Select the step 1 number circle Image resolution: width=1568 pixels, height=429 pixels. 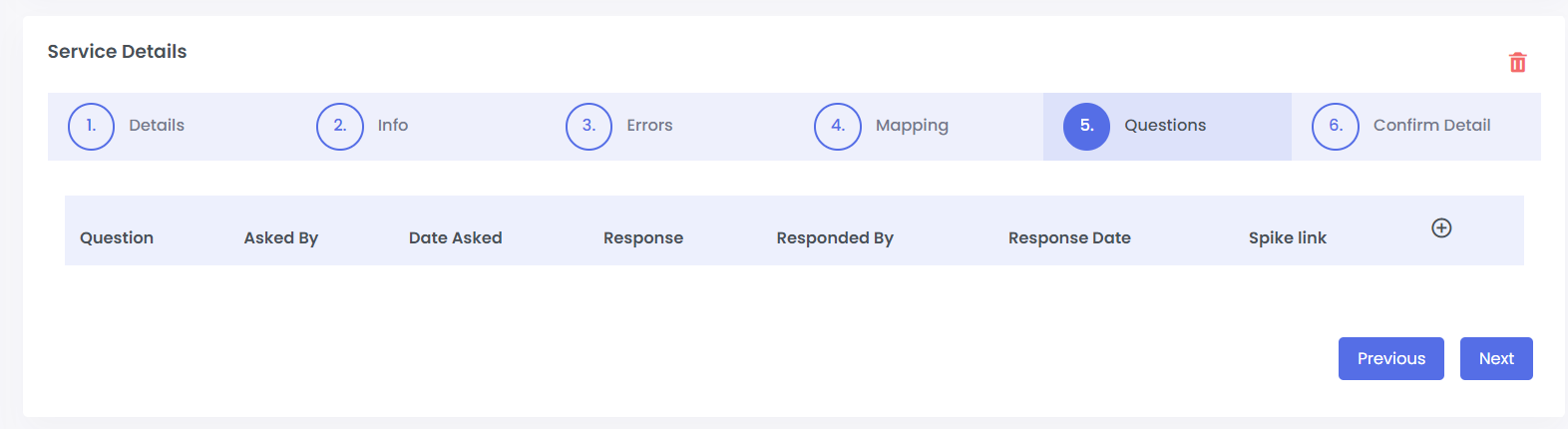91,127
